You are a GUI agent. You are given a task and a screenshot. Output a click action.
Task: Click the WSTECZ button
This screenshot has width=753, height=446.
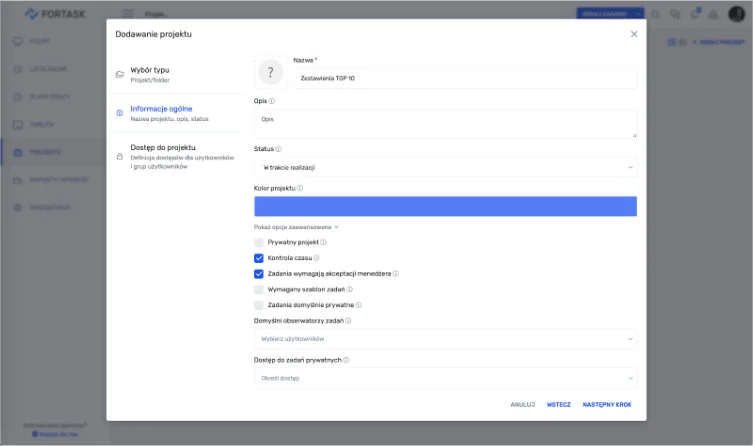coord(558,405)
